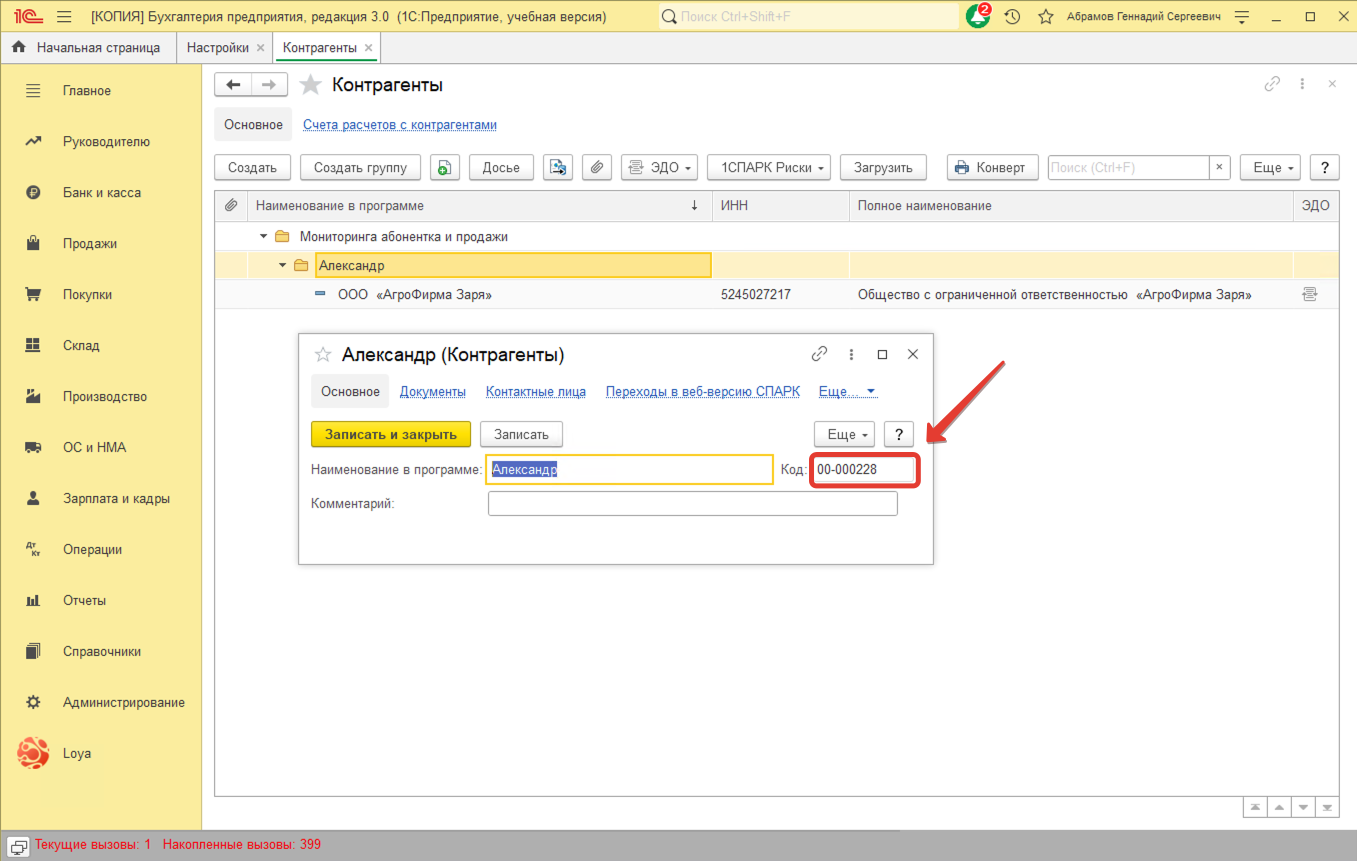Open Продажи section
This screenshot has height=861, width=1357.
click(x=90, y=244)
